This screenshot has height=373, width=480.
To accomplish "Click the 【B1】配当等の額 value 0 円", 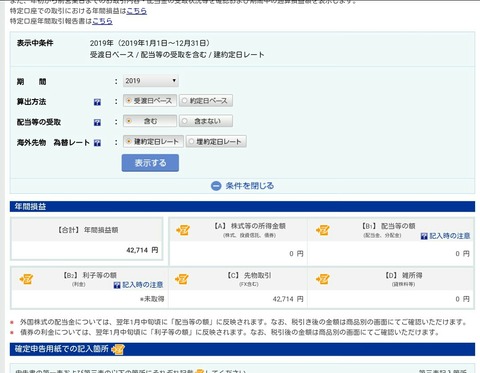I will 463,254.
